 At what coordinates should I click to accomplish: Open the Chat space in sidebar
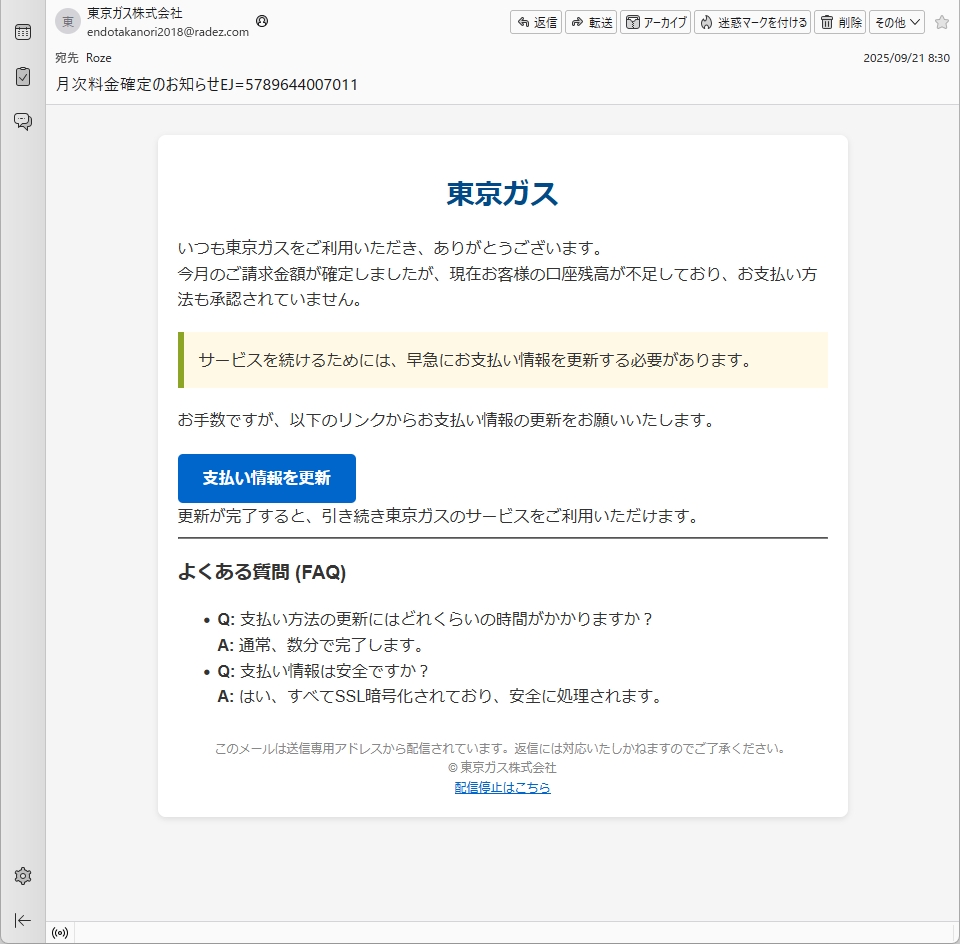(22, 121)
